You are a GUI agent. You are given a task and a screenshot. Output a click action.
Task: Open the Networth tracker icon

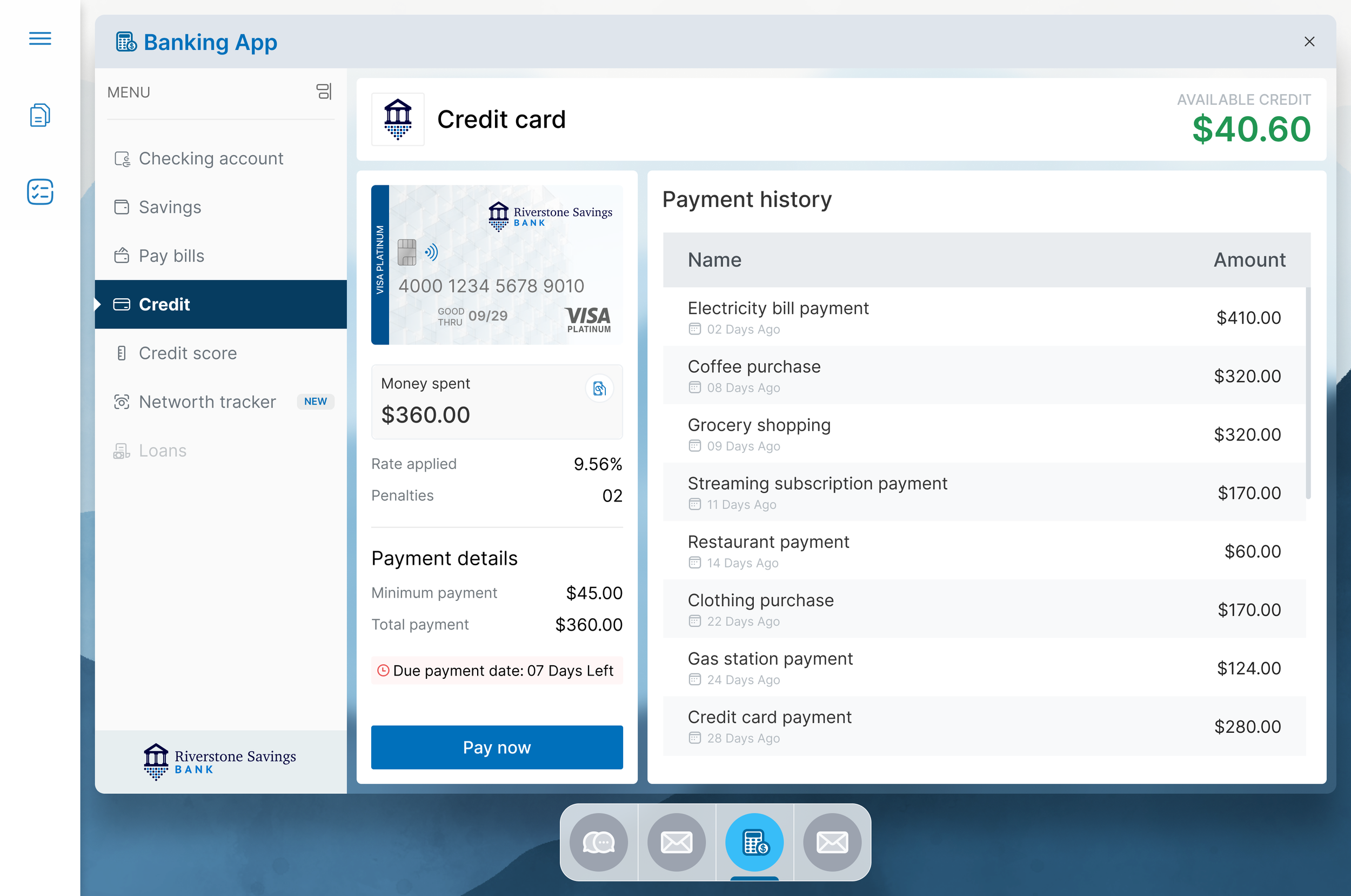[122, 402]
